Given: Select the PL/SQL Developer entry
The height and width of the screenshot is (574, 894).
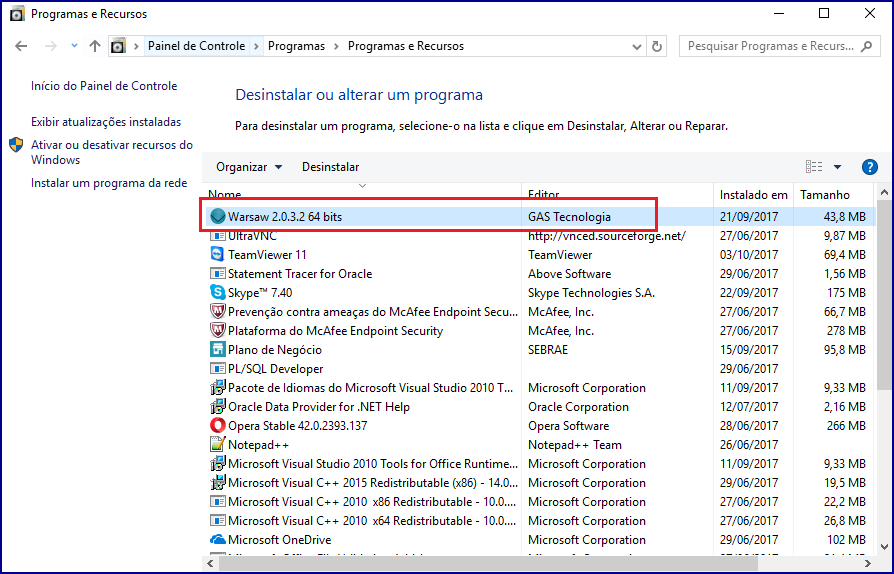Looking at the screenshot, I should 275,369.
